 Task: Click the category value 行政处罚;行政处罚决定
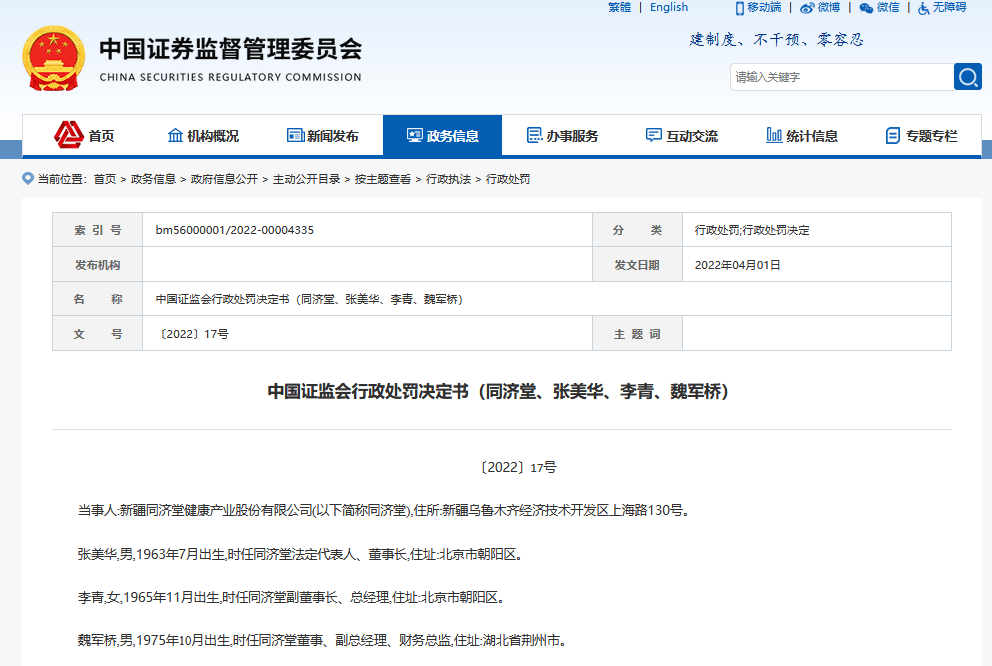tap(752, 230)
